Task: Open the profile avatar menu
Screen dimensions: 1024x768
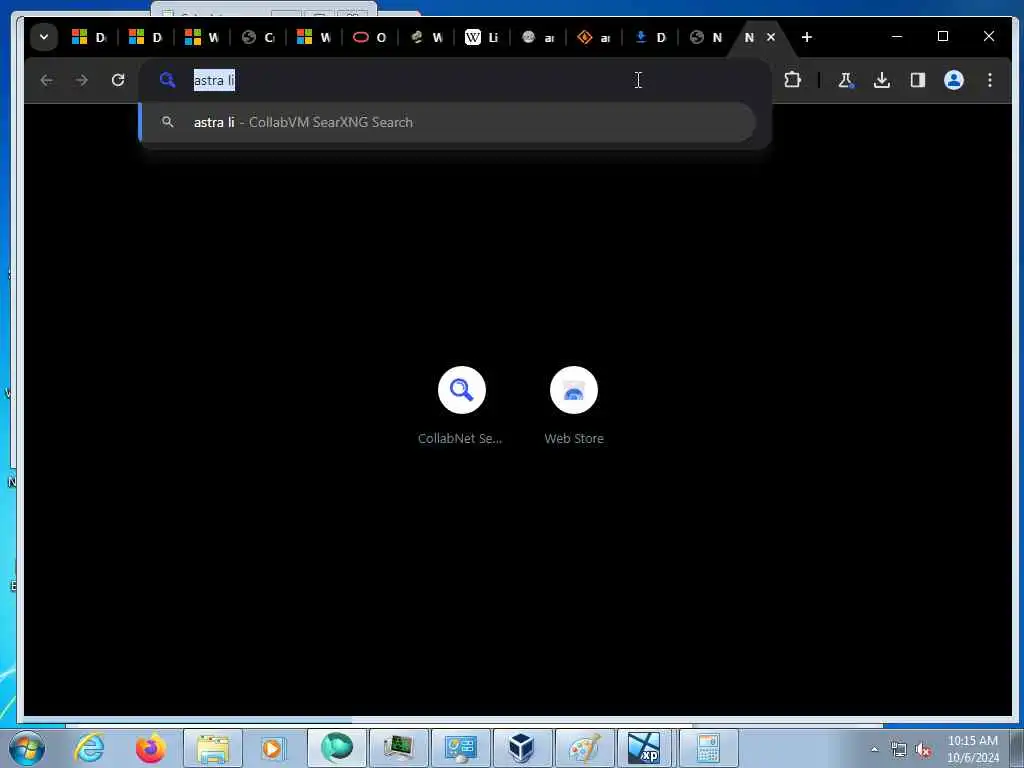Action: click(x=953, y=80)
